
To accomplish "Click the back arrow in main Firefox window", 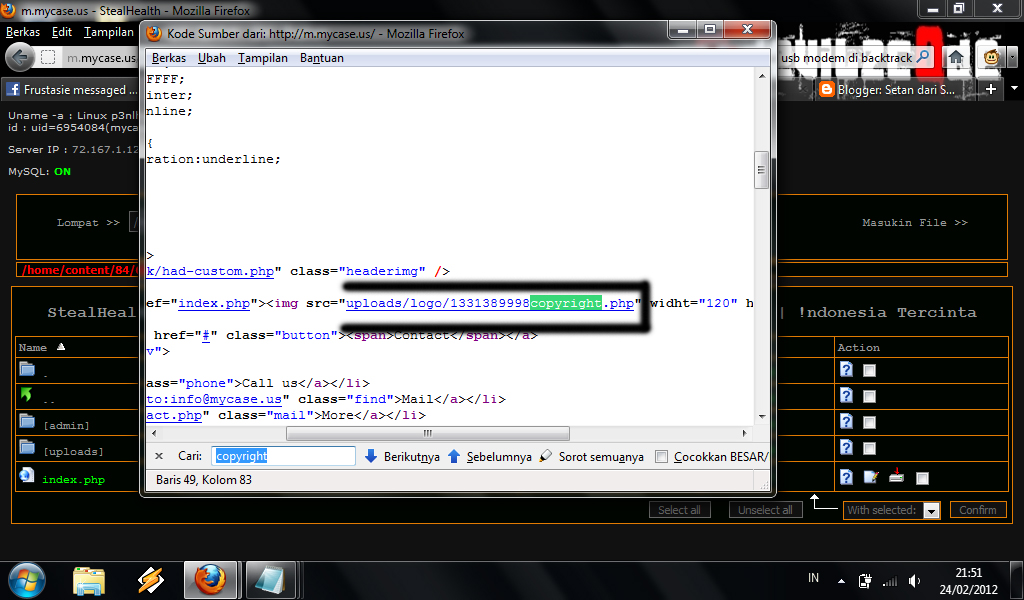I will tap(20, 57).
